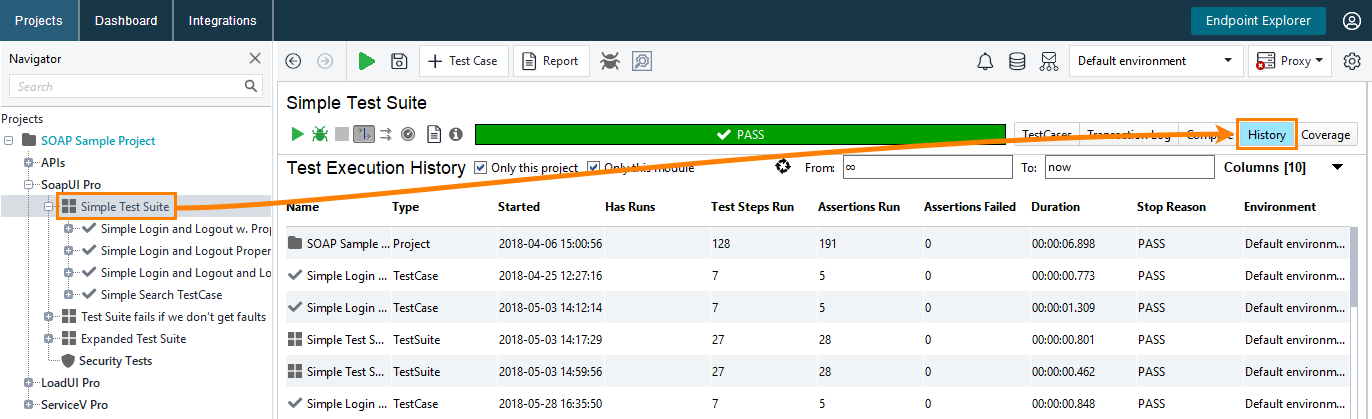
Task: Open the suite report document icon
Action: pyautogui.click(x=434, y=133)
